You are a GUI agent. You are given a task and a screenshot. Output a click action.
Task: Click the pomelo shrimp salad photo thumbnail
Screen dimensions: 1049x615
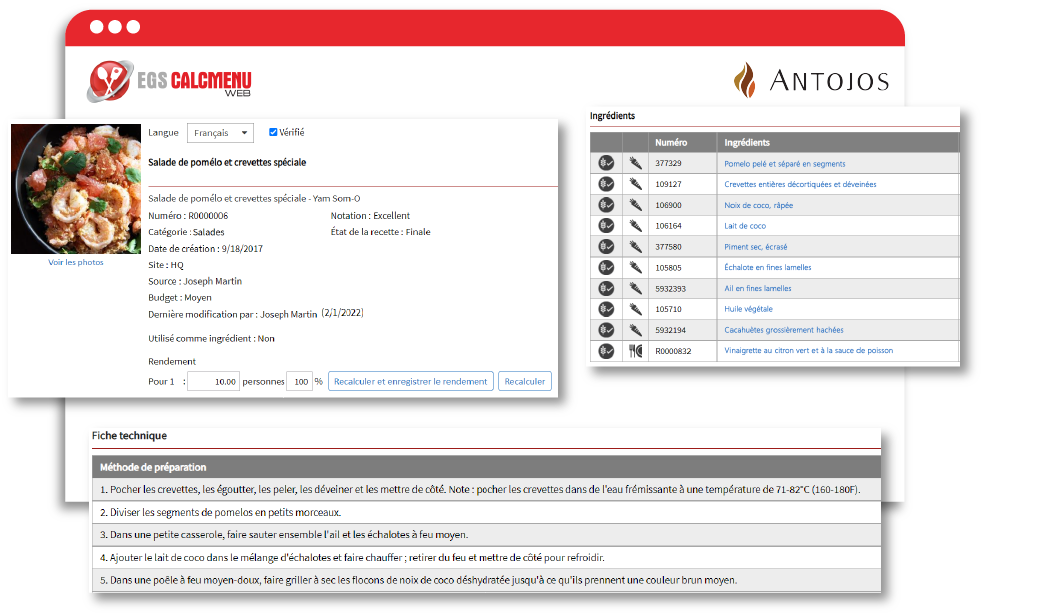[76, 189]
